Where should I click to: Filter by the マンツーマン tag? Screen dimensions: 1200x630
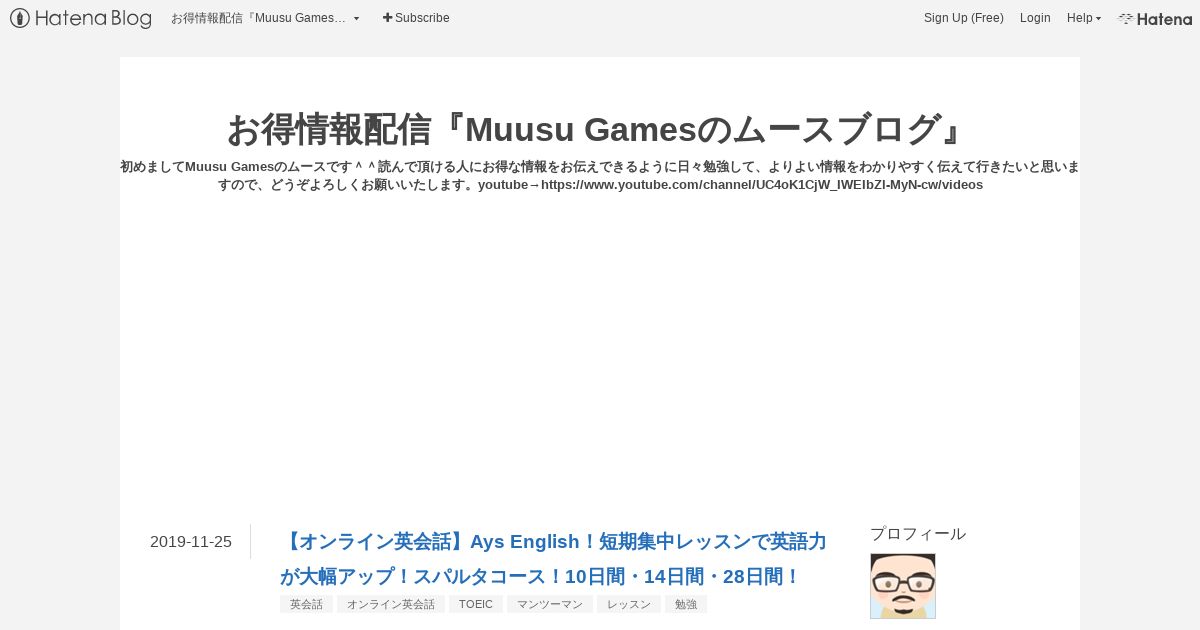550,604
